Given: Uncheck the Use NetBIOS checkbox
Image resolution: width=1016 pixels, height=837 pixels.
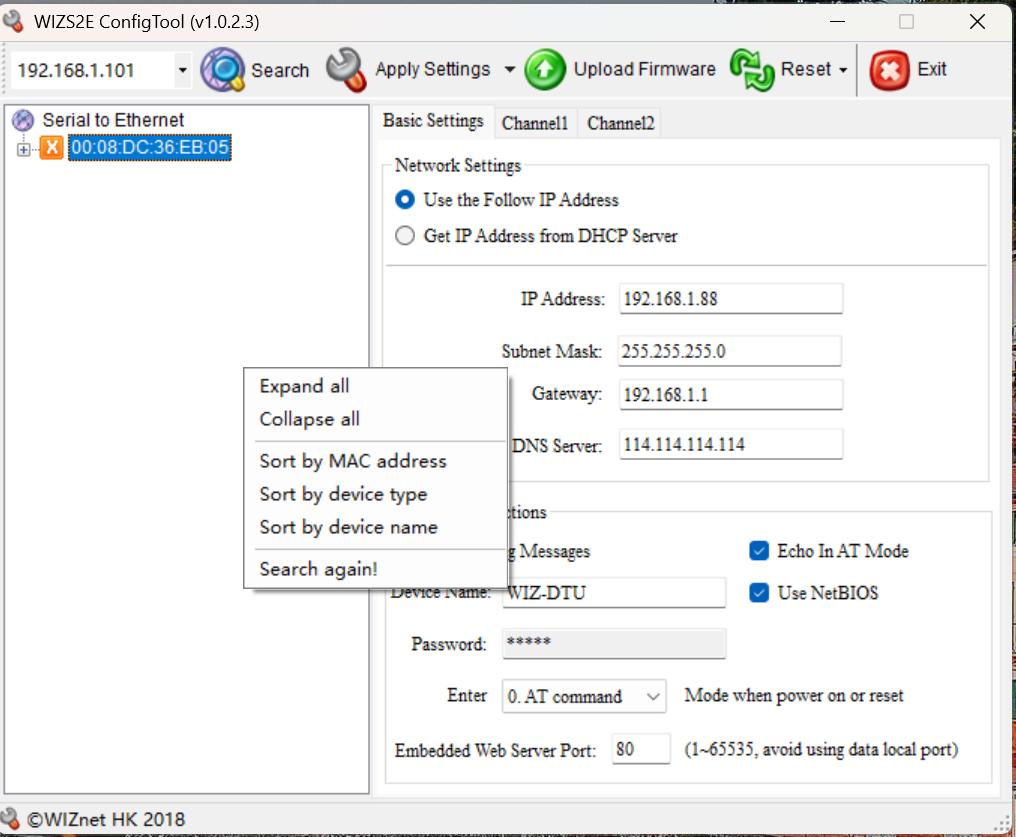Looking at the screenshot, I should [x=759, y=593].
